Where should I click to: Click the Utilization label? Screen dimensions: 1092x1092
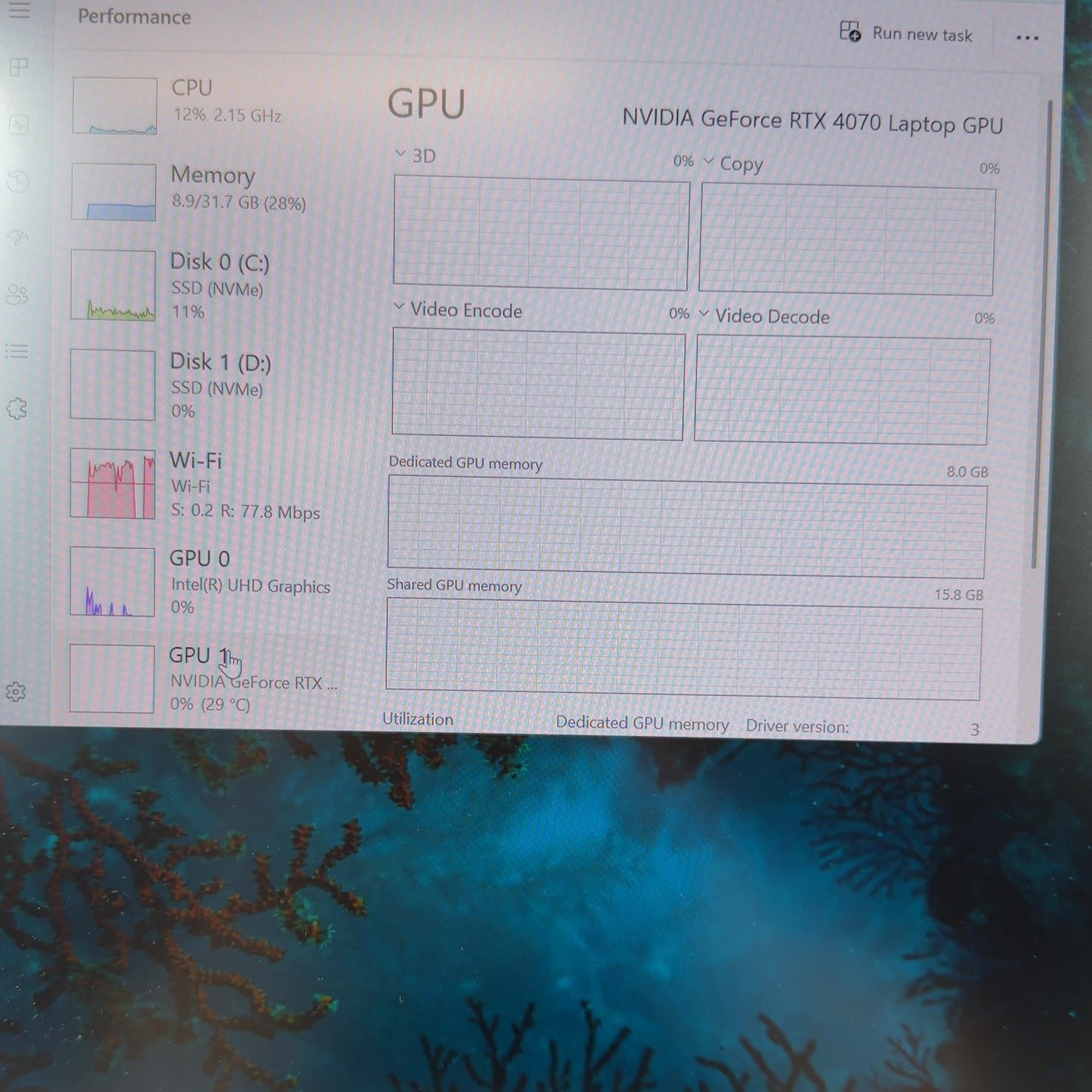[418, 719]
